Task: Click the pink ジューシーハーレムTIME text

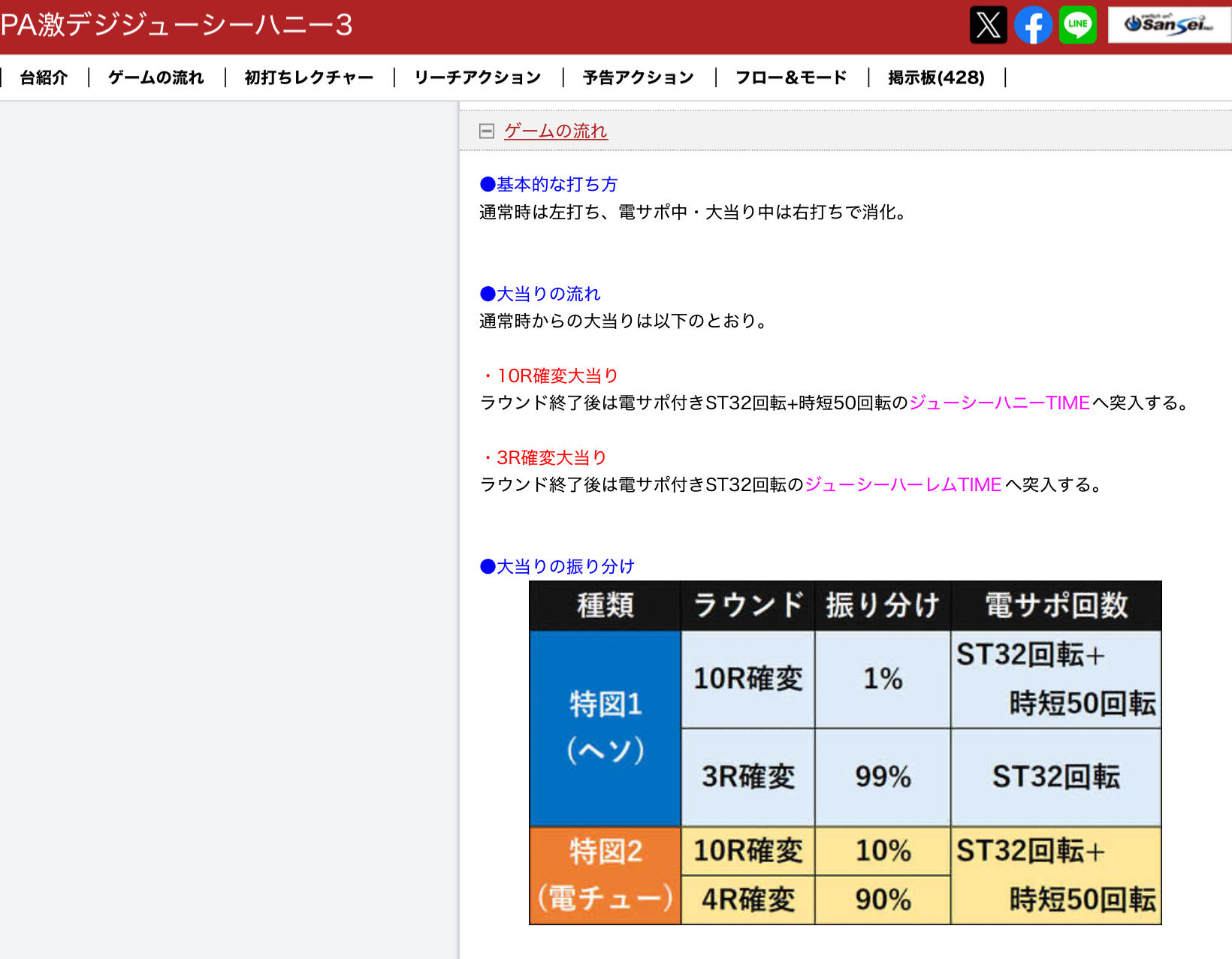Action: (903, 485)
